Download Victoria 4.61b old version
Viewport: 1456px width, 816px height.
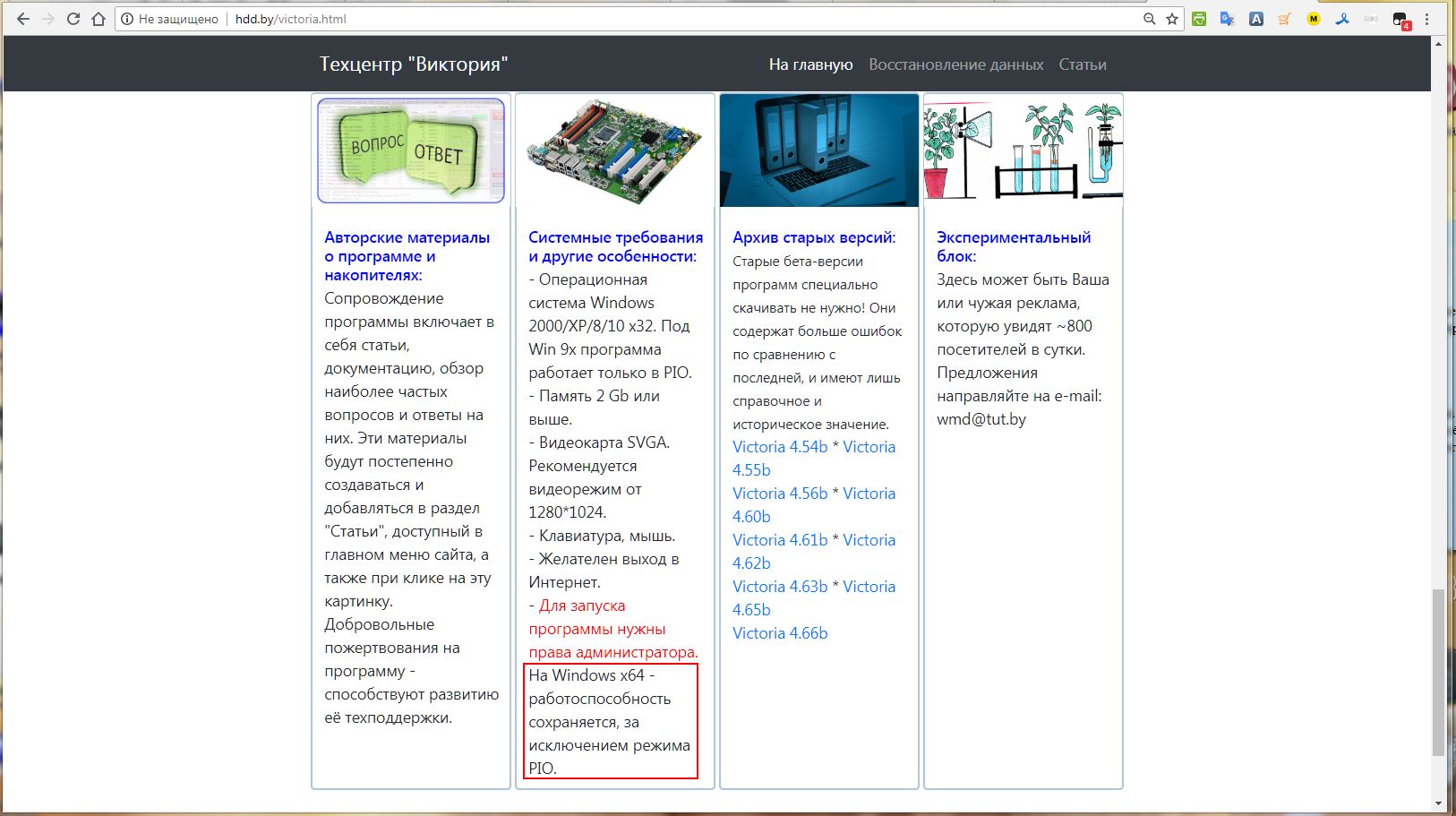pos(780,540)
